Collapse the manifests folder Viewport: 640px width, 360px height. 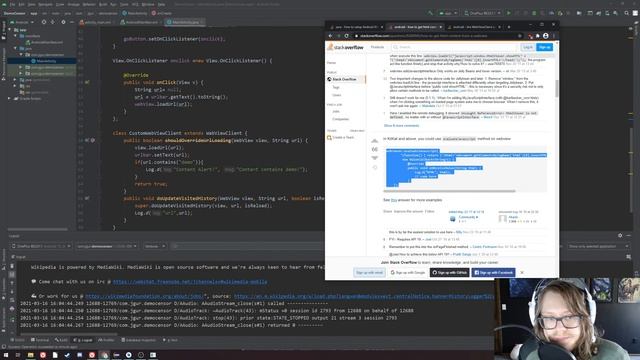tap(16, 36)
